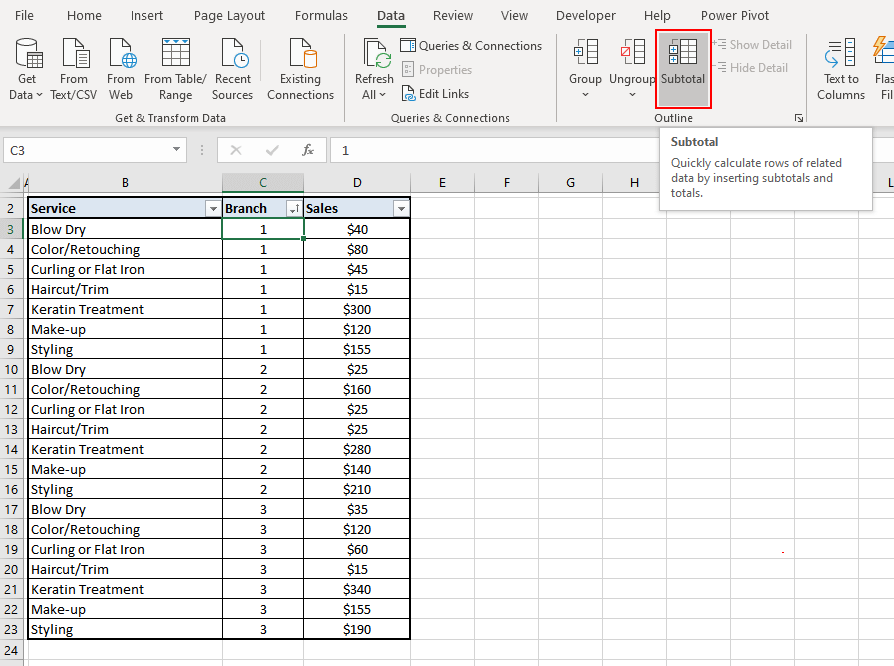Expand the Name Box dropdown arrow
Viewport: 894px width, 666px height.
(x=177, y=150)
